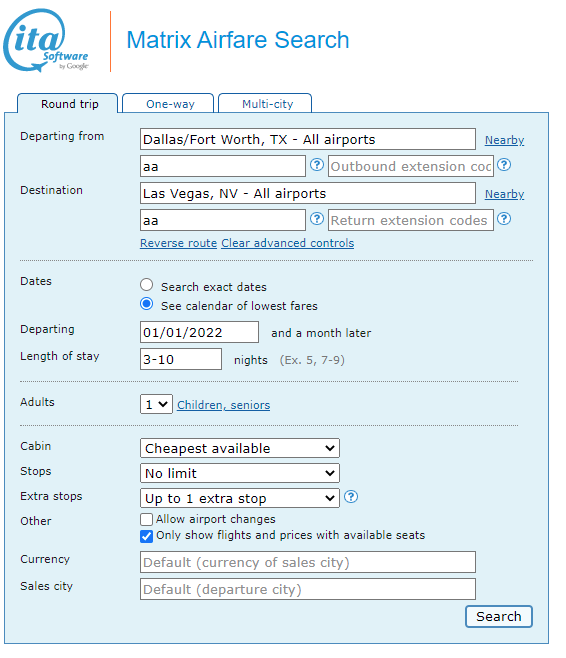Image resolution: width=566 pixels, height=658 pixels.
Task: Expand the Extra stops dropdown
Action: click(x=240, y=498)
